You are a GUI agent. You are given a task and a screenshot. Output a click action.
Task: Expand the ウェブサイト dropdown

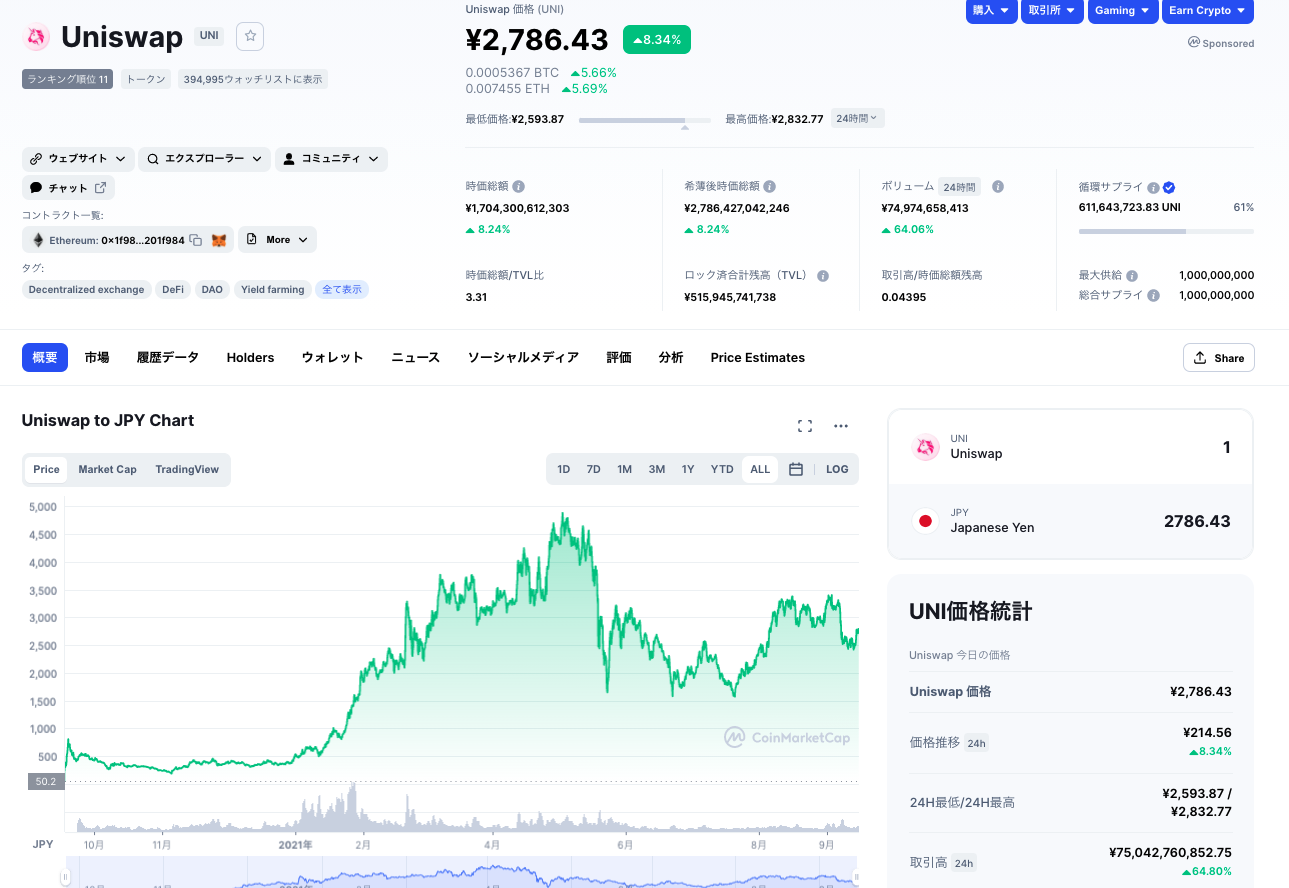78,159
